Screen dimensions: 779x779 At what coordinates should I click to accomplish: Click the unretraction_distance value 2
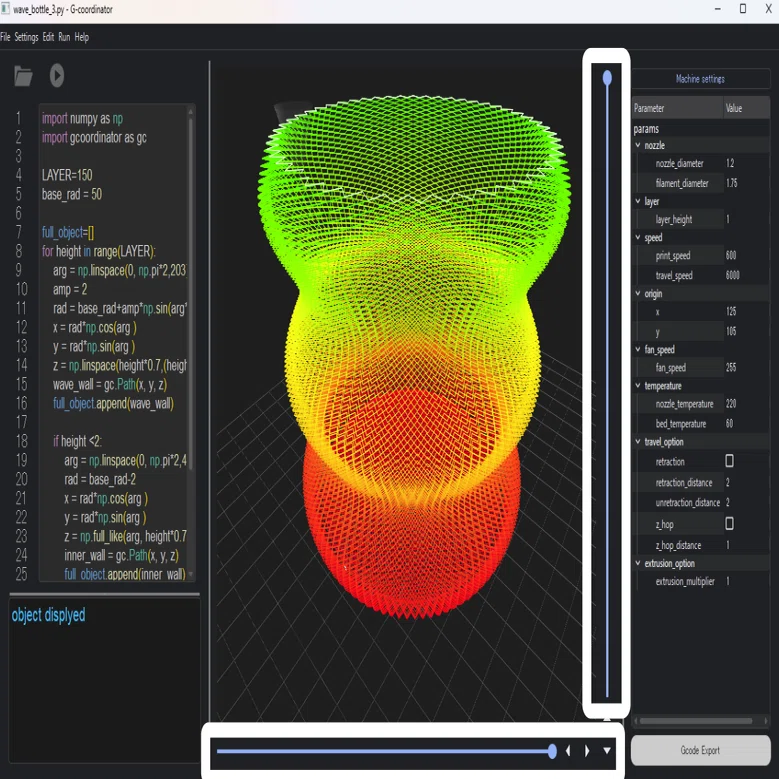click(728, 502)
